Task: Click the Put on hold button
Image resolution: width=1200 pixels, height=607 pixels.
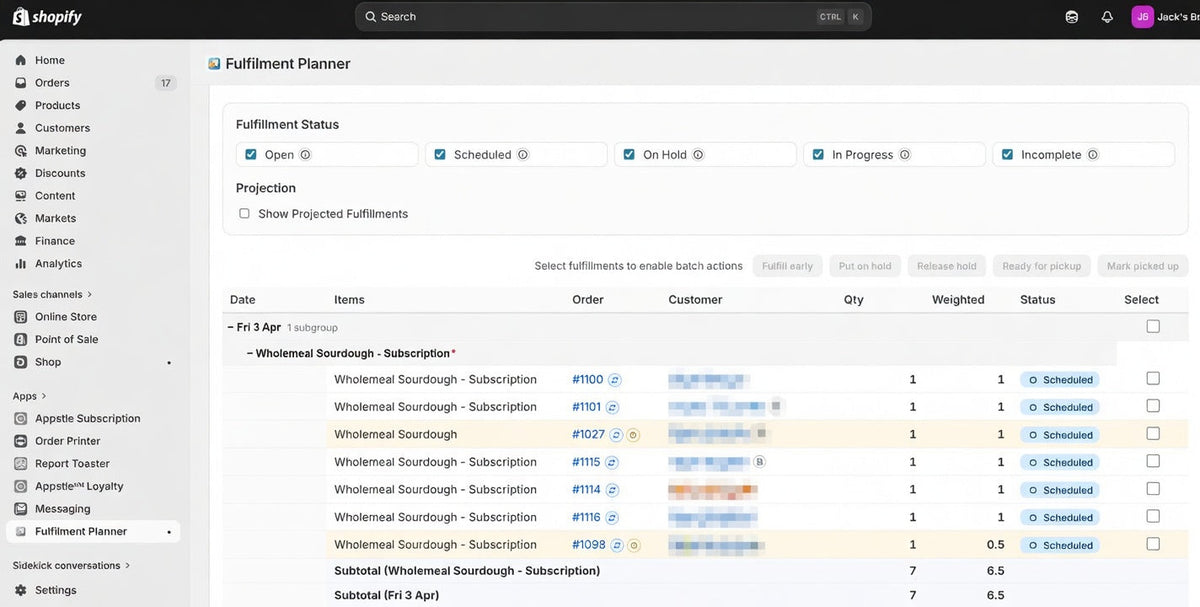Action: click(x=865, y=266)
